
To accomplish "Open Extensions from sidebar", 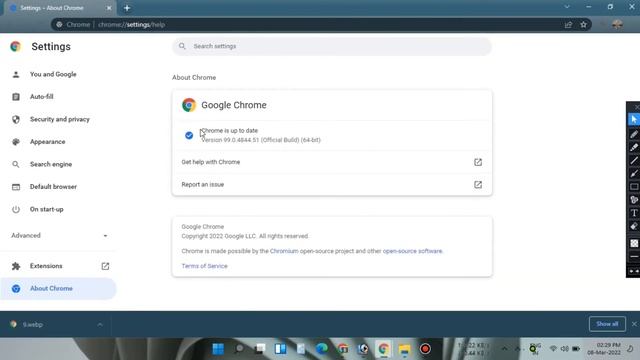I will click(x=46, y=266).
